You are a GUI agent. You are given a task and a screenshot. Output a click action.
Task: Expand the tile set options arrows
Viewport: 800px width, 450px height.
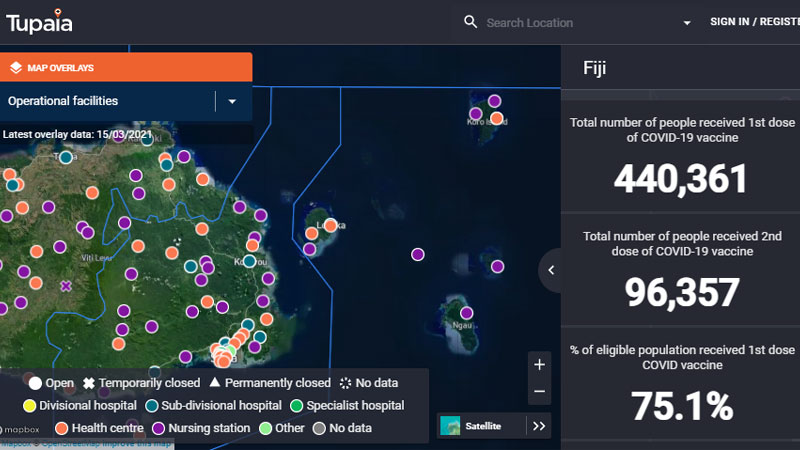539,426
